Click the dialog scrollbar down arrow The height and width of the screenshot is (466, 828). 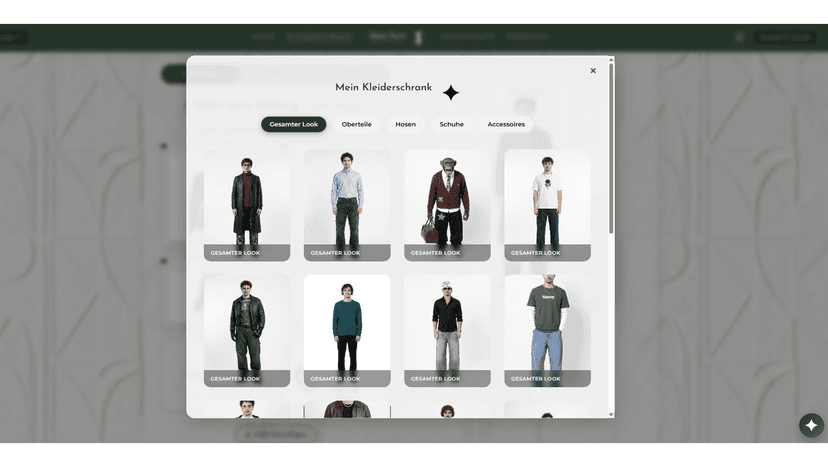pyautogui.click(x=611, y=415)
